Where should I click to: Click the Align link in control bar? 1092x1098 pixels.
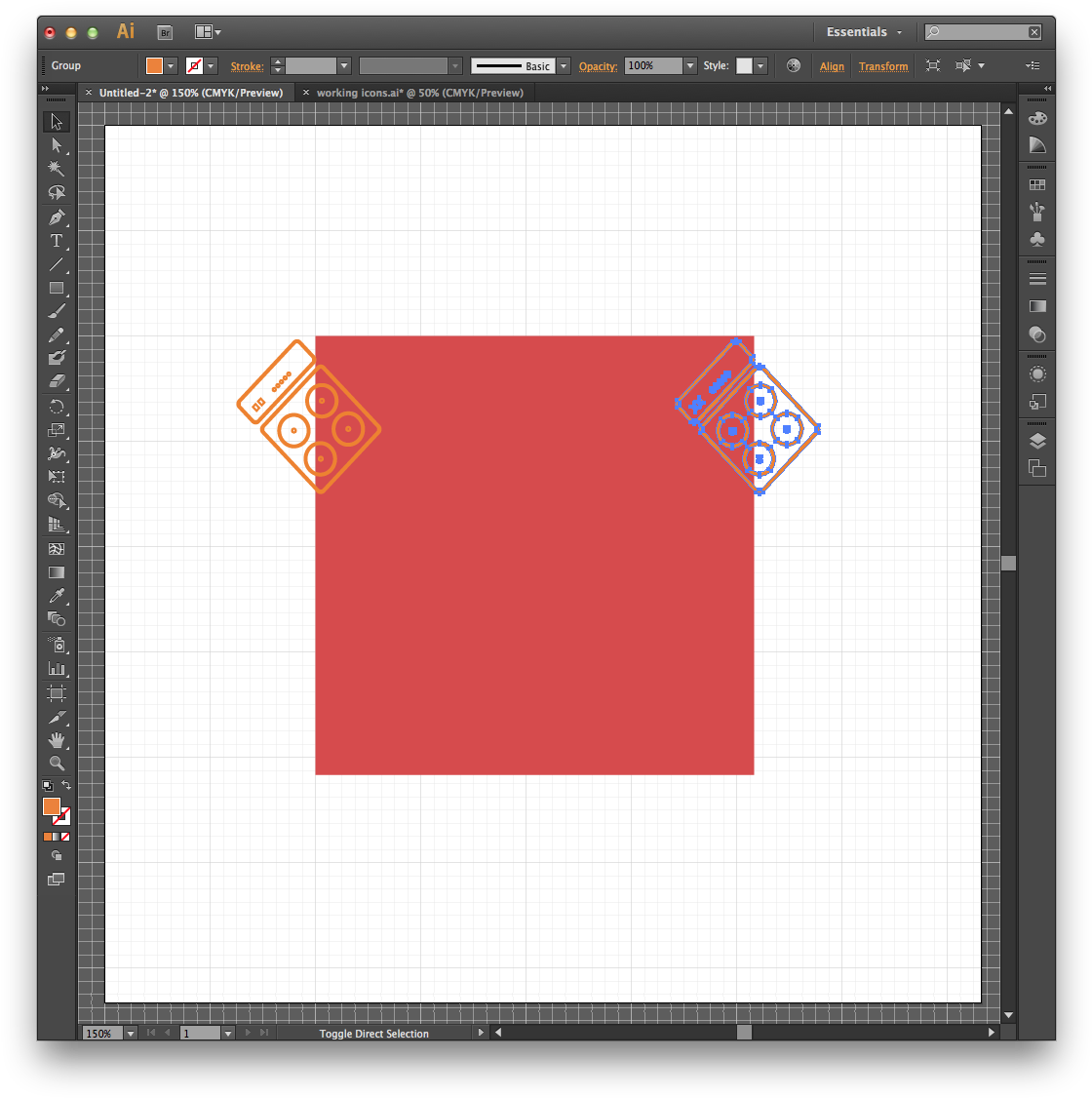pyautogui.click(x=832, y=66)
